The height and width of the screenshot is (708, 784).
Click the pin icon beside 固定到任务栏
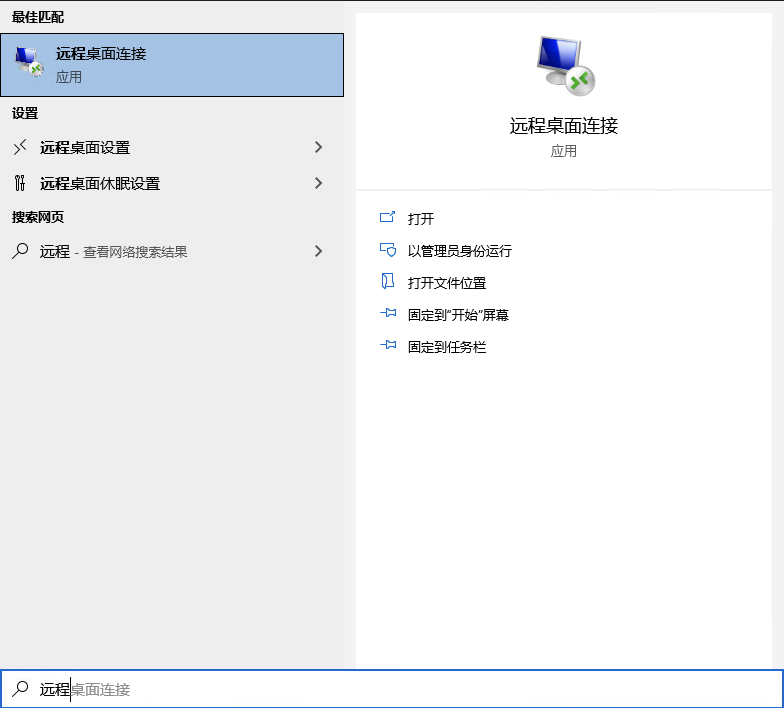coord(388,345)
